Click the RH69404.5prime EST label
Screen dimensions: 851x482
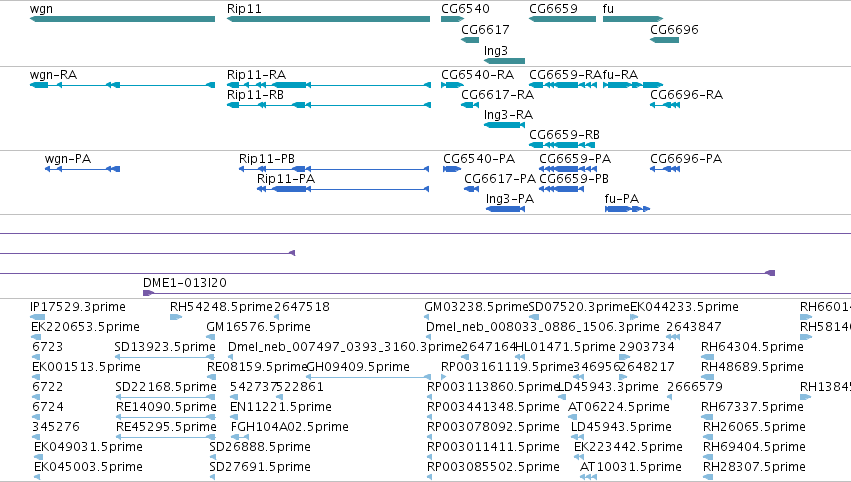point(754,448)
